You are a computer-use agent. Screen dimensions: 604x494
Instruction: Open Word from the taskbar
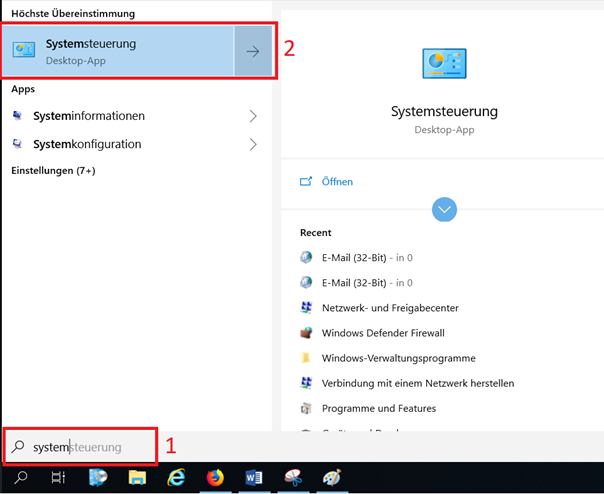click(253, 478)
